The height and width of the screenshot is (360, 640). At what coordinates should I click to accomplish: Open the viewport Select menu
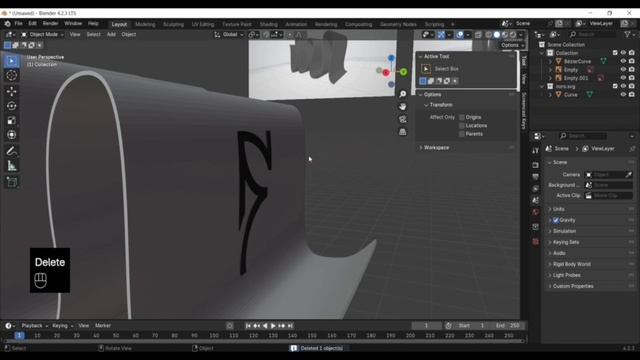93,35
